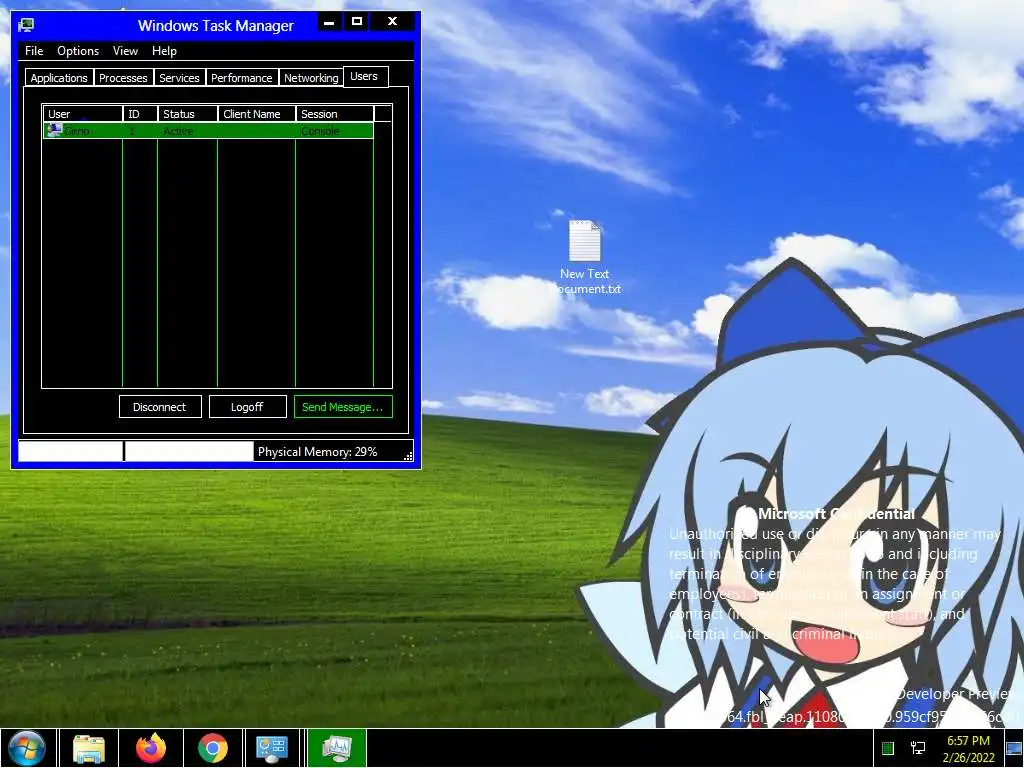
Task: Minimize the Task Manager window
Action: [329, 22]
